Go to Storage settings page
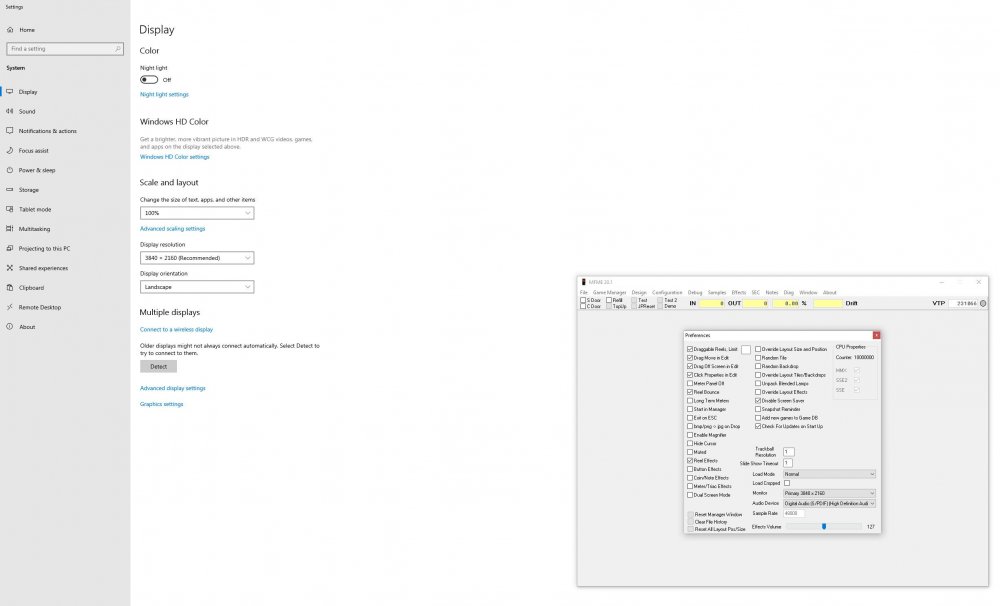This screenshot has height=606, width=1000. [28, 189]
